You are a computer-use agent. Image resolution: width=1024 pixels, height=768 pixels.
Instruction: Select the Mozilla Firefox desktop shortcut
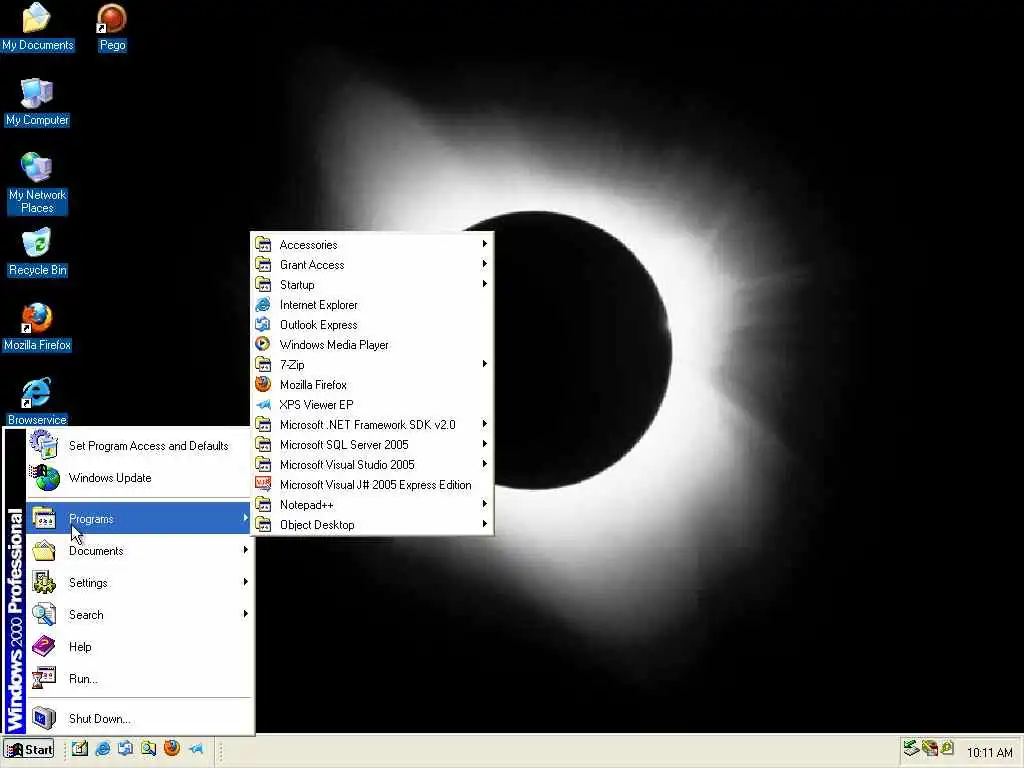pos(37,328)
